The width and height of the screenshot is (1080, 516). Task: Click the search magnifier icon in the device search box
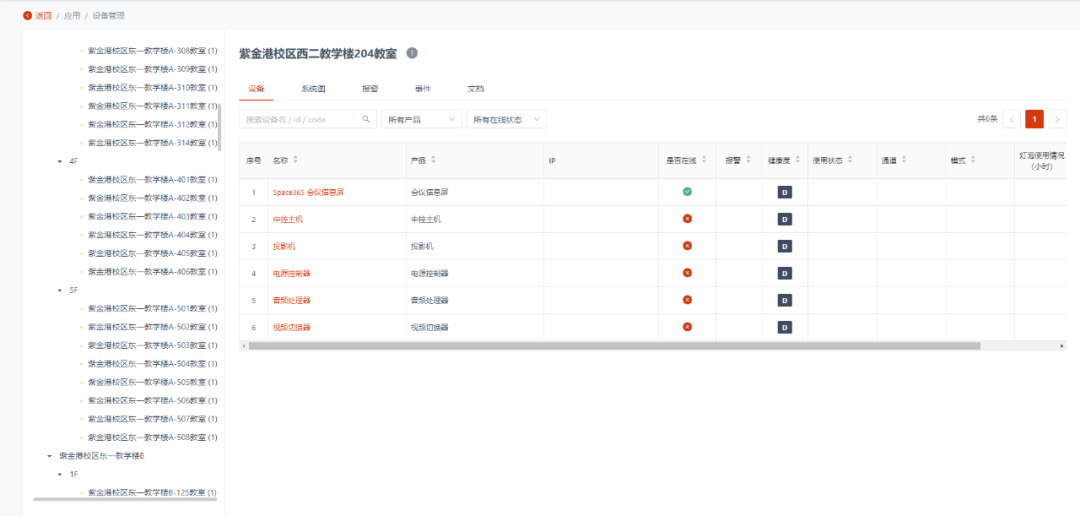click(x=366, y=119)
